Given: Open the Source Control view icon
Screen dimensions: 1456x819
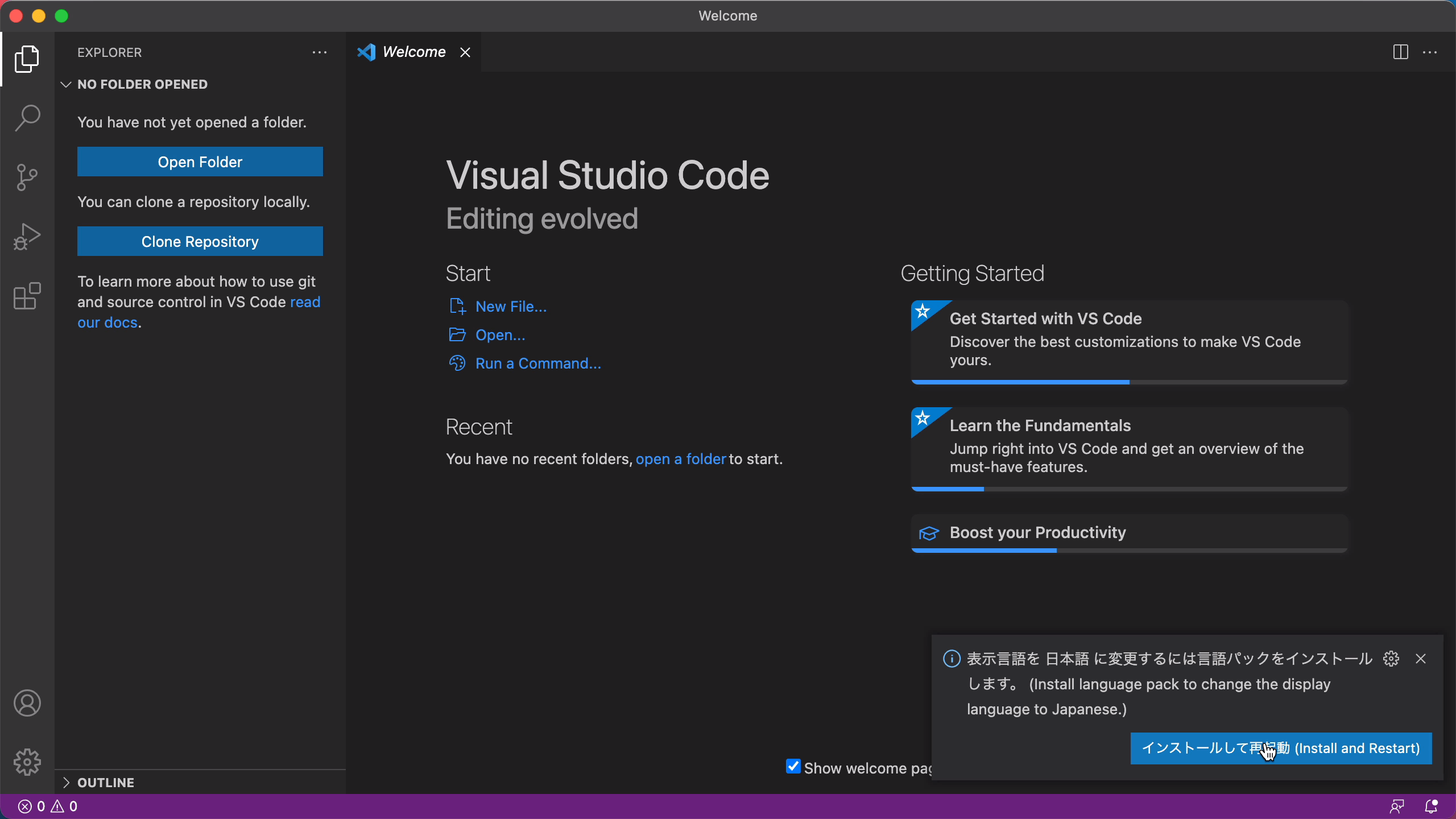Looking at the screenshot, I should 27,177.
